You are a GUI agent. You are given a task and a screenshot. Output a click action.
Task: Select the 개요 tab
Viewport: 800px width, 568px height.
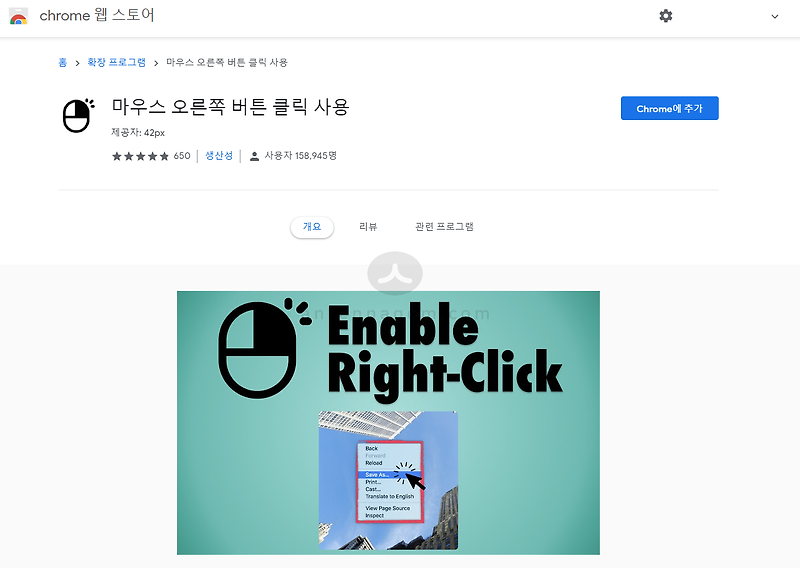[x=312, y=227]
